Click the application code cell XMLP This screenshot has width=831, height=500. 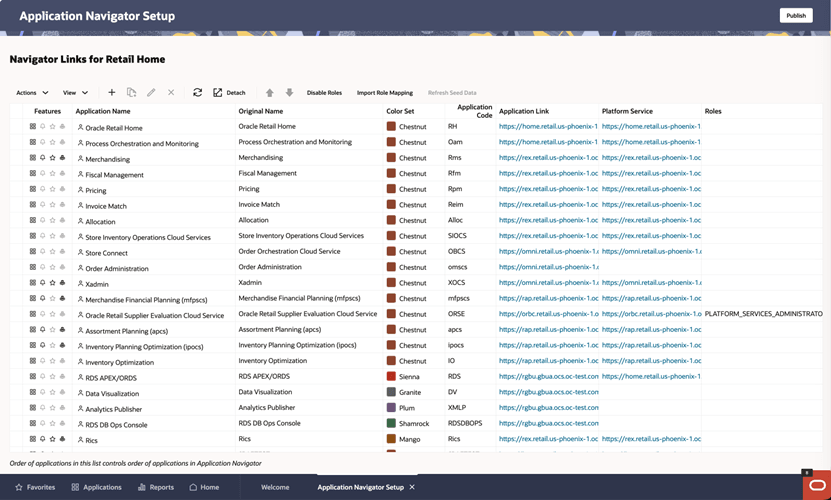coord(457,407)
